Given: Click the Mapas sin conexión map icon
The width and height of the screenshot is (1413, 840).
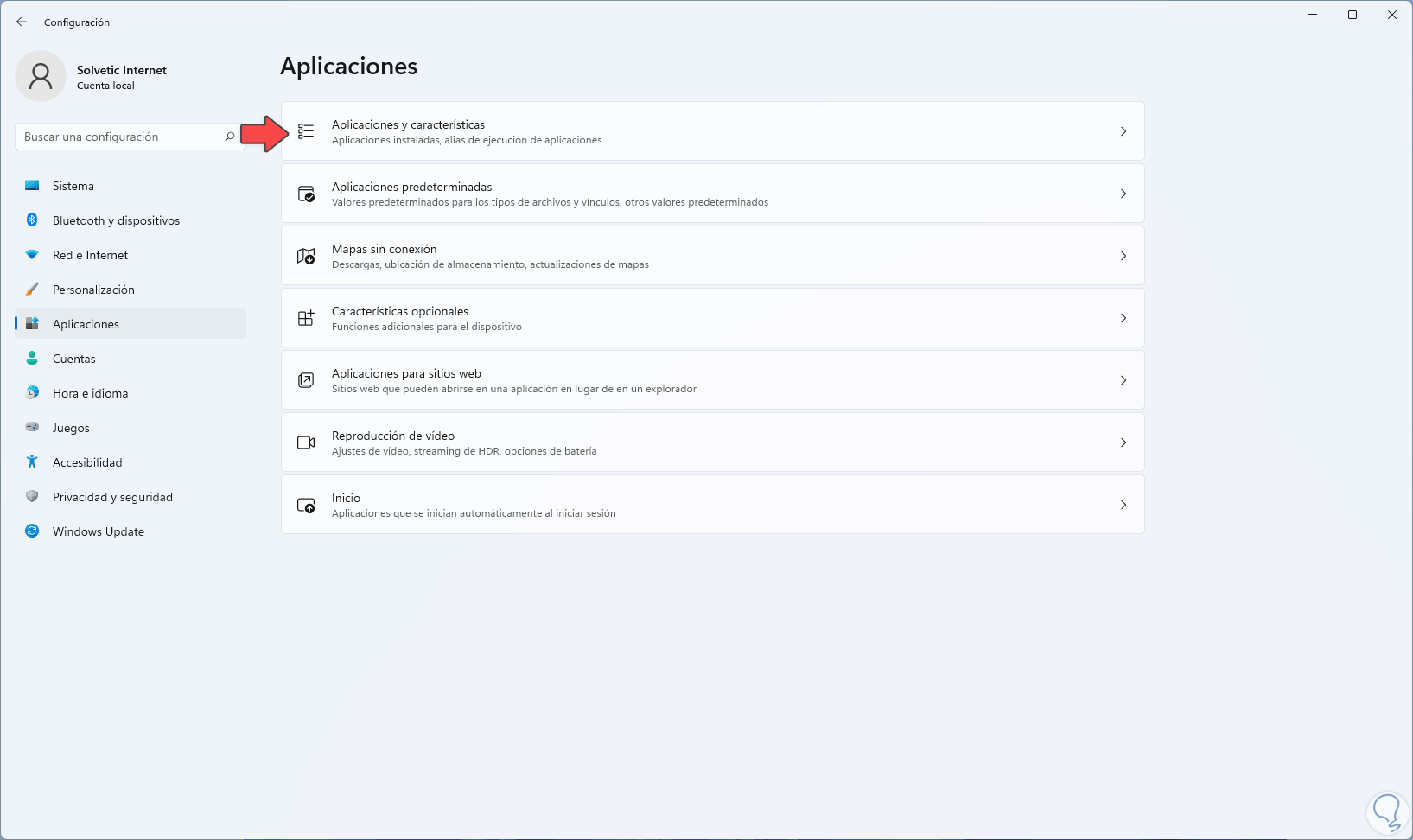Looking at the screenshot, I should [x=306, y=256].
